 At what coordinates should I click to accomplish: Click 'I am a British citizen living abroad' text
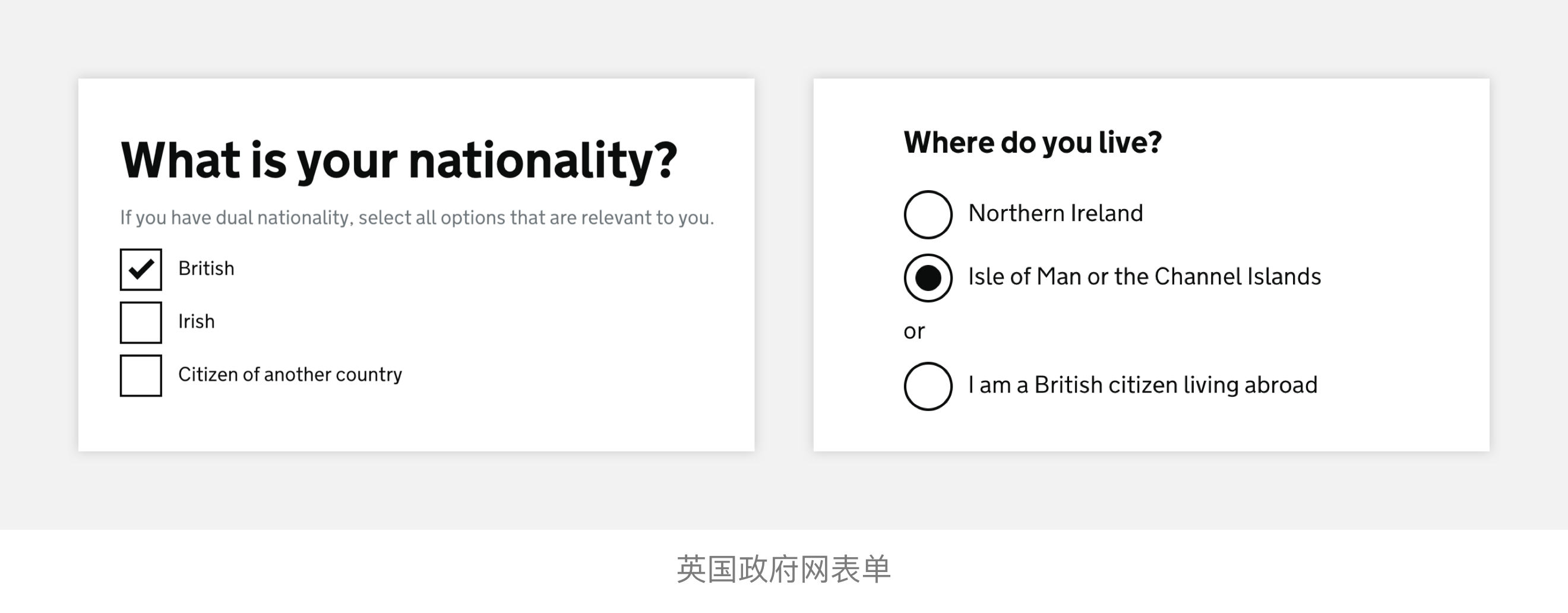coord(1143,386)
